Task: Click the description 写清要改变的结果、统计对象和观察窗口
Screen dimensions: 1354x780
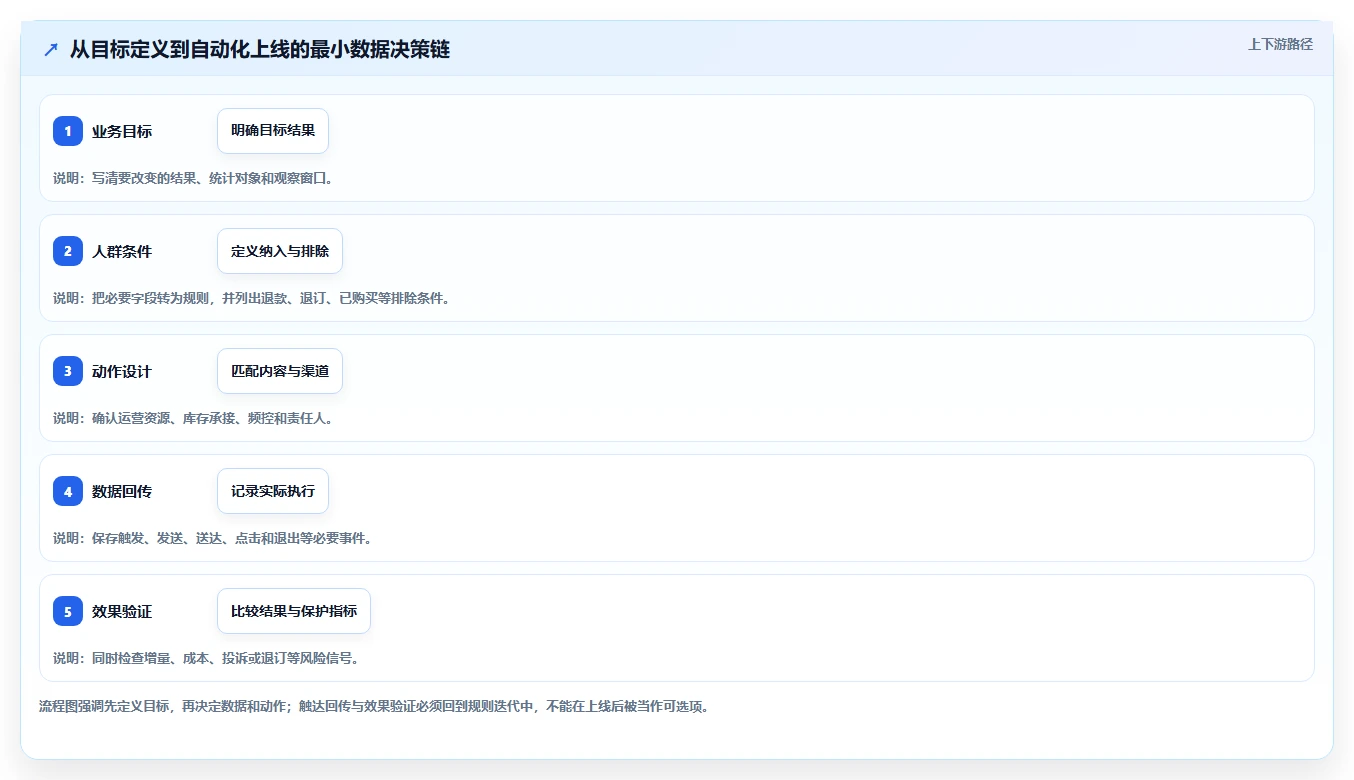Action: tap(193, 178)
